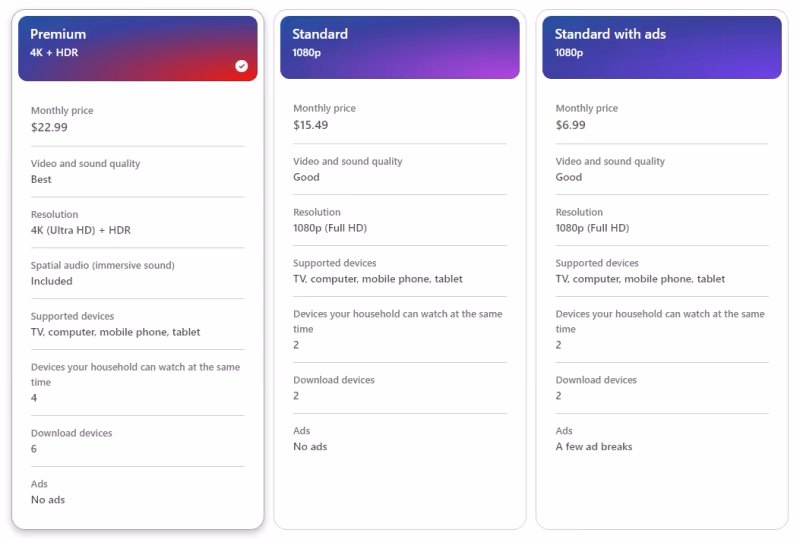This screenshot has width=800, height=539.
Task: Click the 'A few ad breaks' text
Action: pos(594,447)
